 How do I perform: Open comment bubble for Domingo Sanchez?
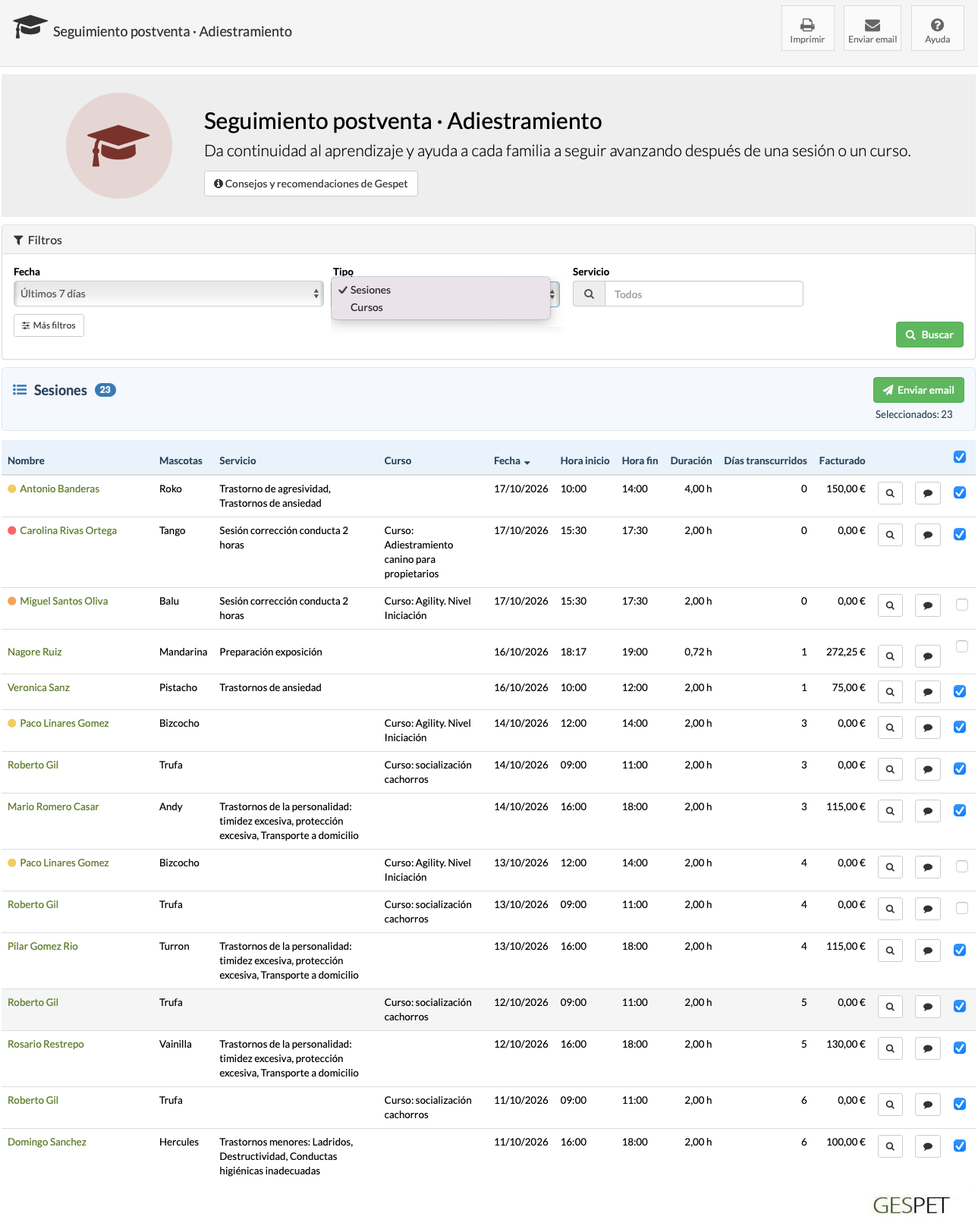pyautogui.click(x=928, y=1146)
